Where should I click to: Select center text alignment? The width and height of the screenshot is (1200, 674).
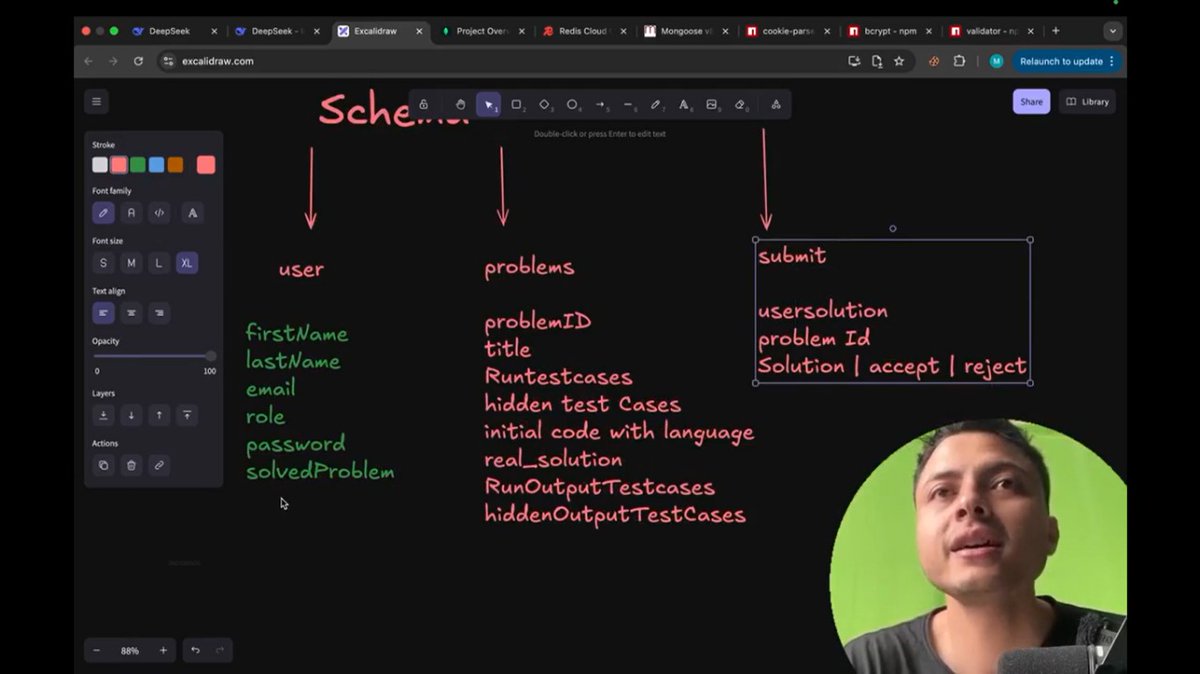(131, 313)
